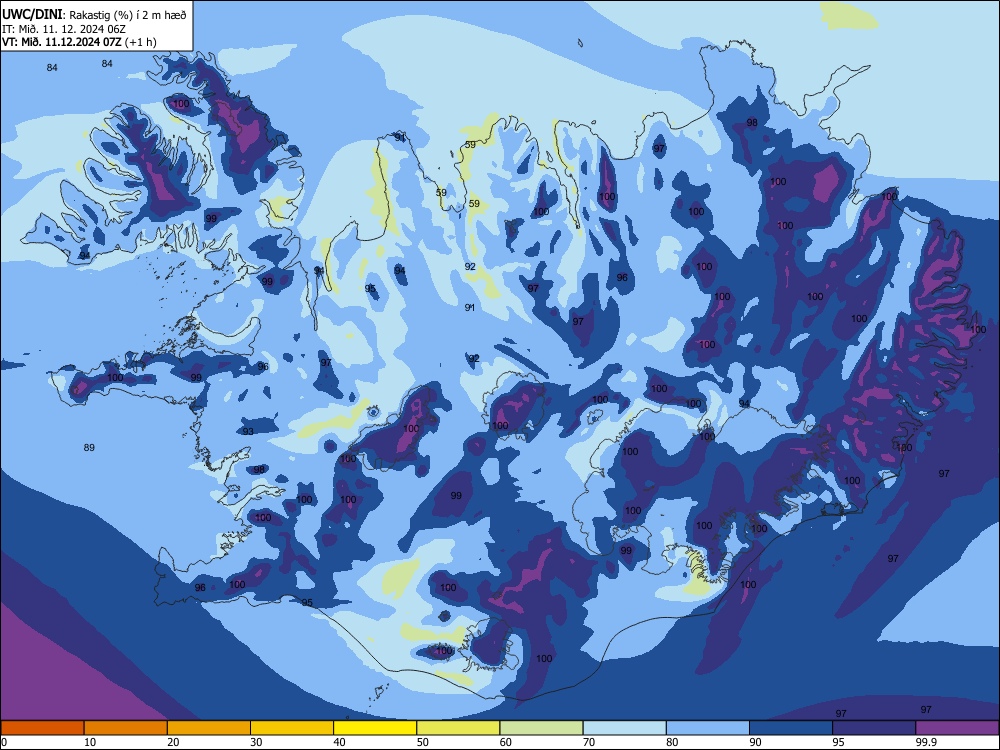Click the legend tick label '50'

[422, 742]
